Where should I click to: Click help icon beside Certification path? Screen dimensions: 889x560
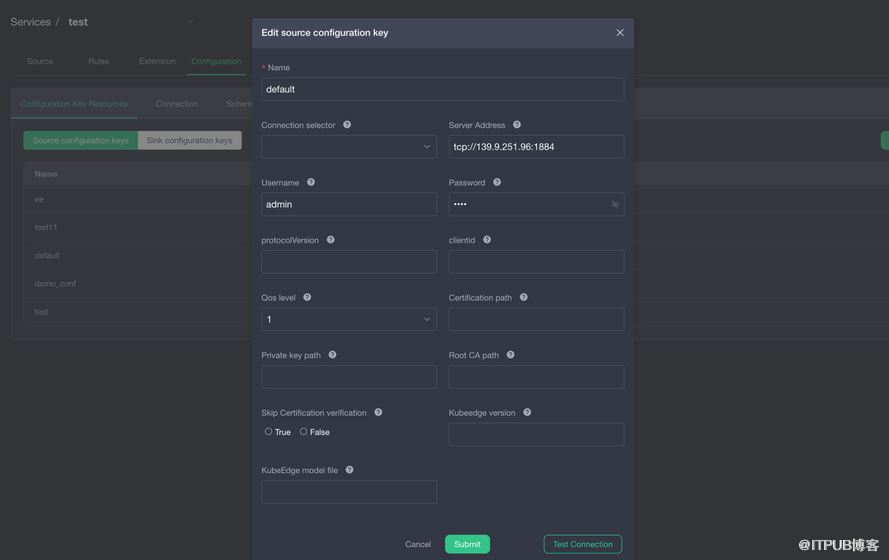[x=524, y=297]
